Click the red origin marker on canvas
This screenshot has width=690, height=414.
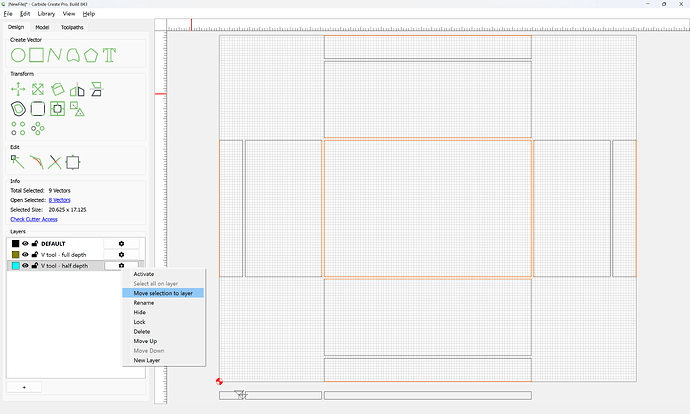click(x=219, y=381)
